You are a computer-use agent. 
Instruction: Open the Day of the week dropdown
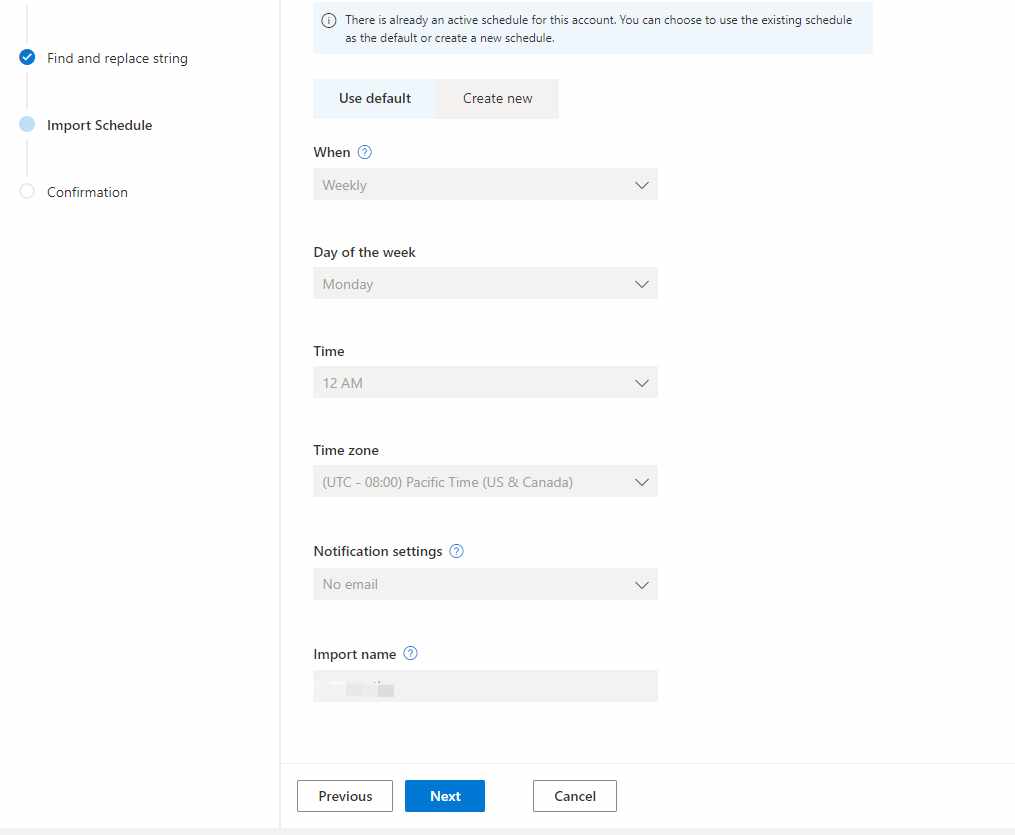point(485,284)
